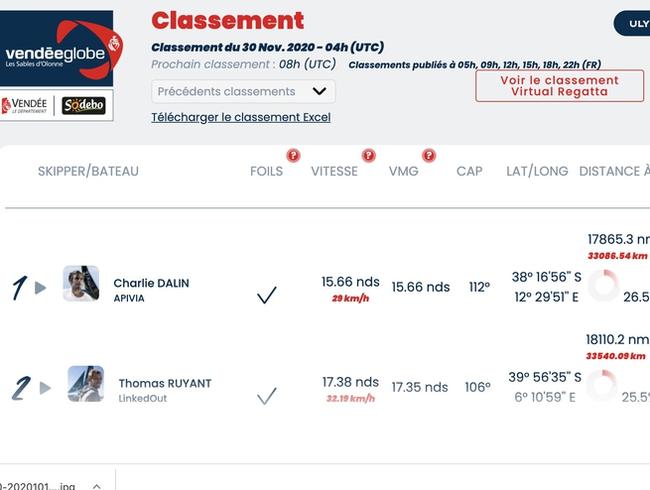Open the Sodebo sponsor logo
The width and height of the screenshot is (650, 490).
83,105
